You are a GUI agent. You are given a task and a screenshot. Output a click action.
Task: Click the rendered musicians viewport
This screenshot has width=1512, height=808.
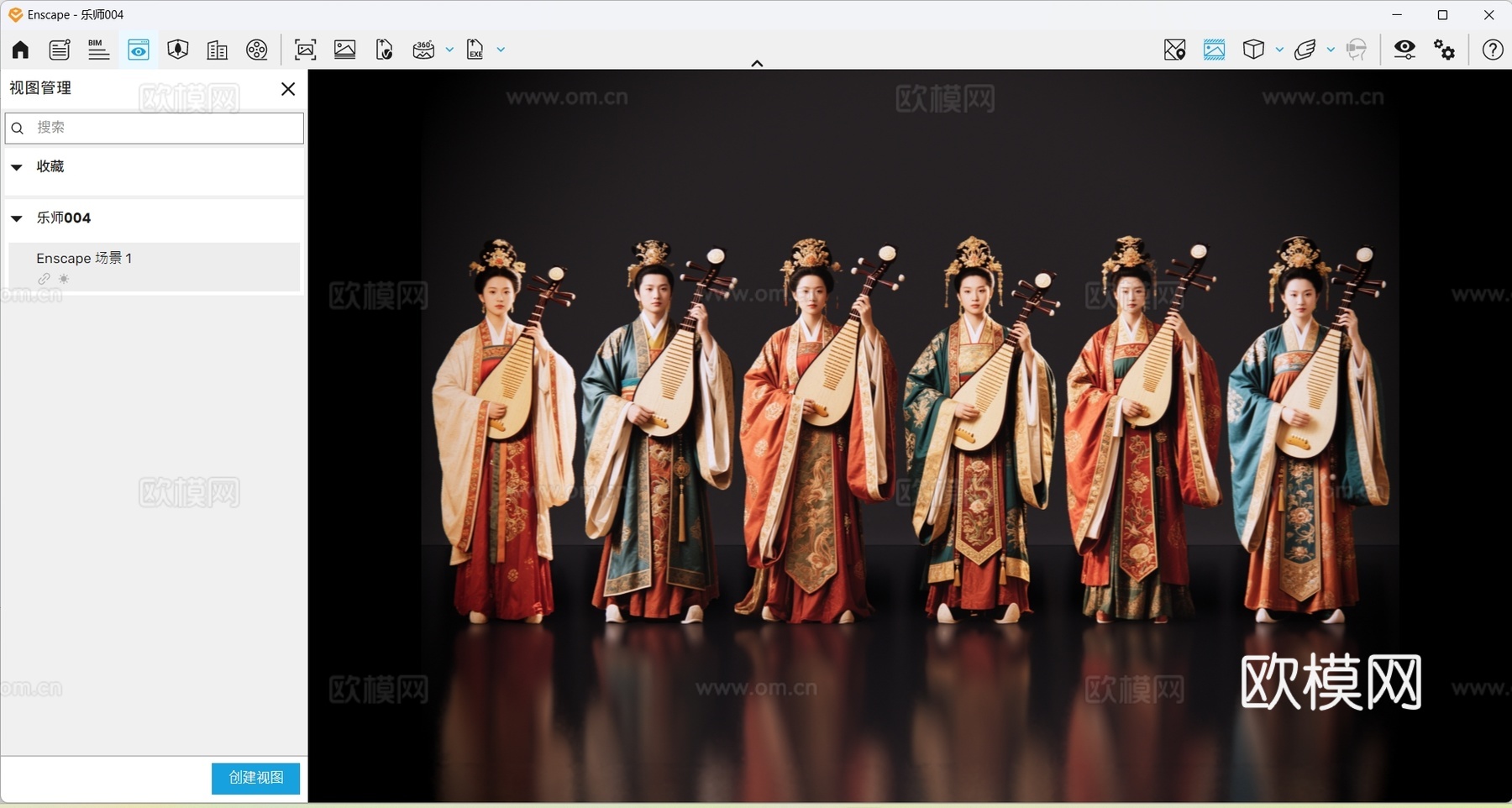910,435
